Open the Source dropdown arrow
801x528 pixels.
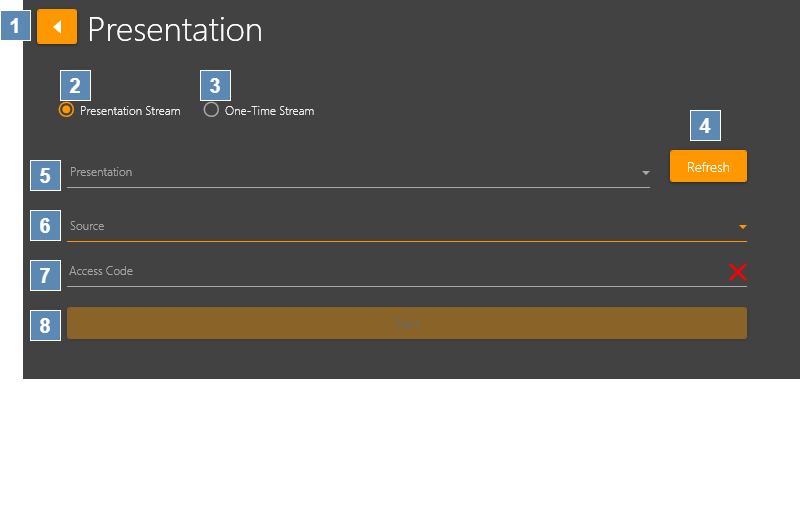(742, 227)
